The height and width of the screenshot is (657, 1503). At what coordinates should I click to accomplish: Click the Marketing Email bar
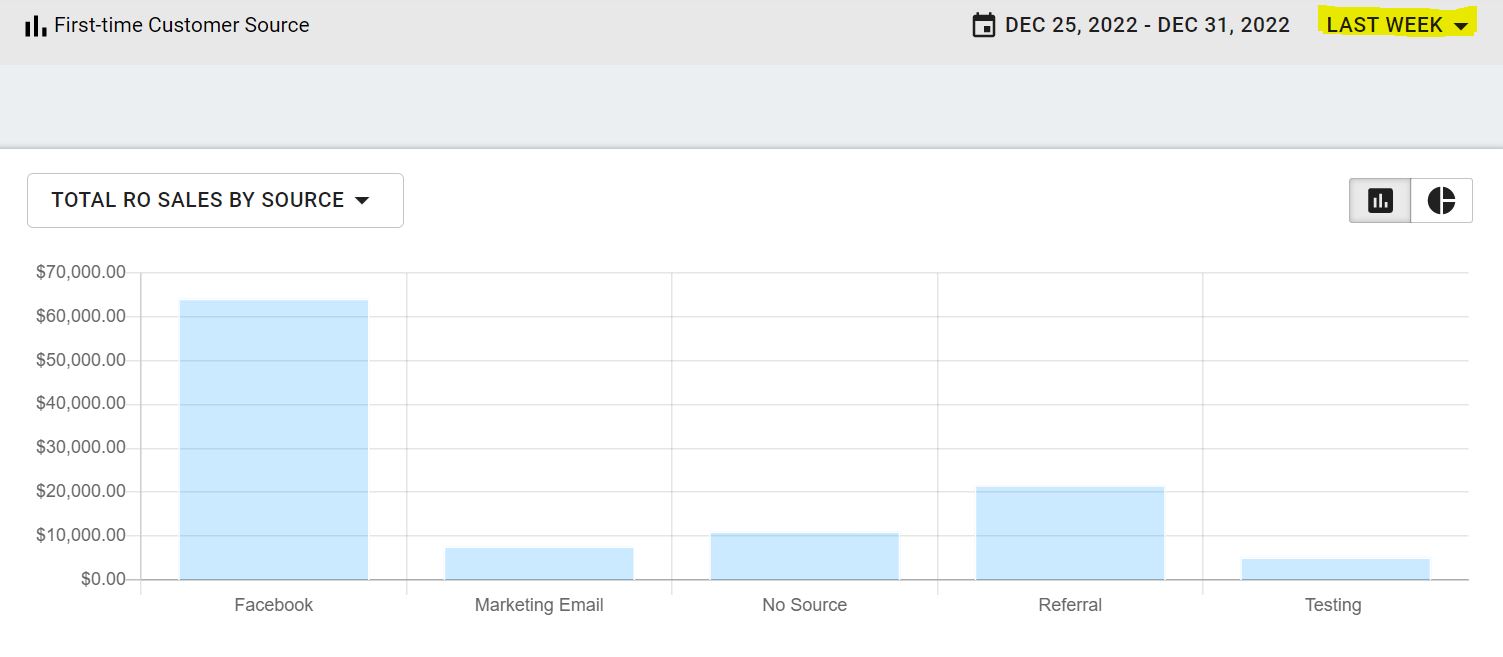point(539,564)
